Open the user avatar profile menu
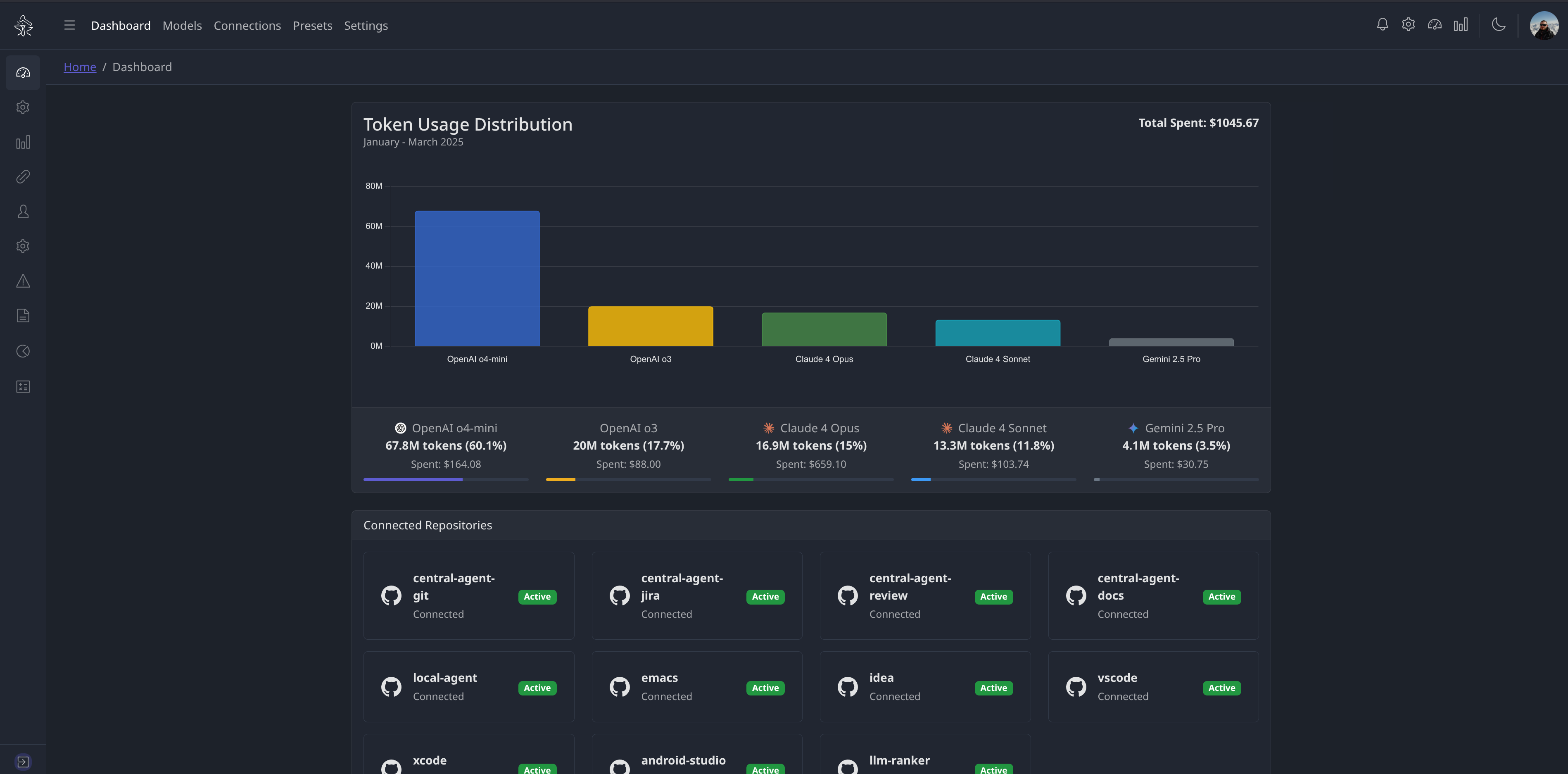The width and height of the screenshot is (1568, 774). 1544,25
